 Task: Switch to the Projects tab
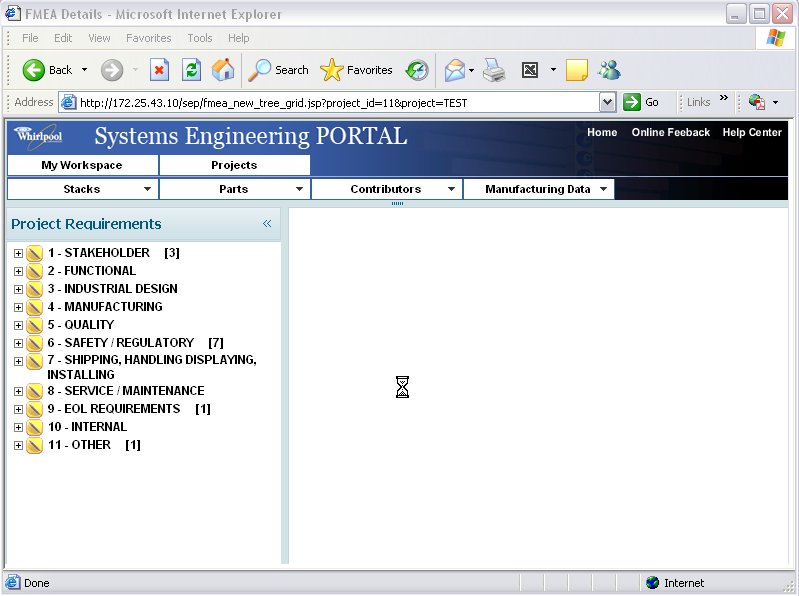(234, 165)
